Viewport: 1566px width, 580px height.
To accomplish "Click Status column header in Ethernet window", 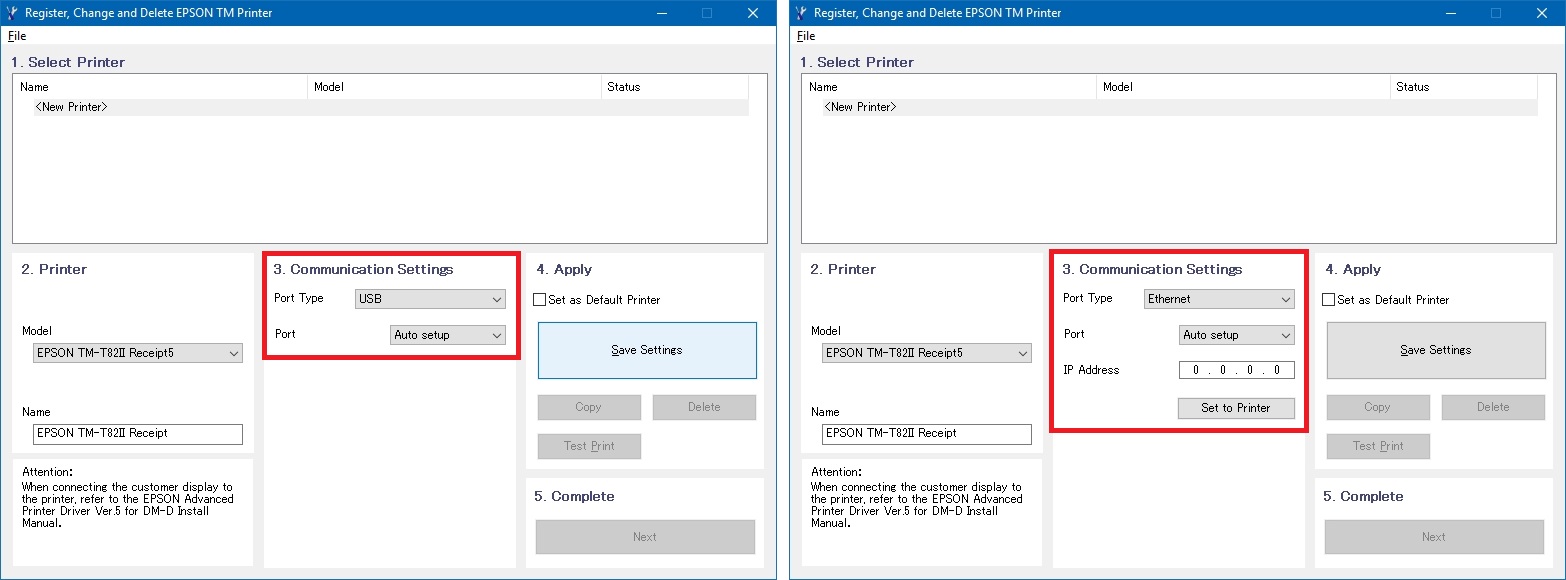I will pos(1464,87).
